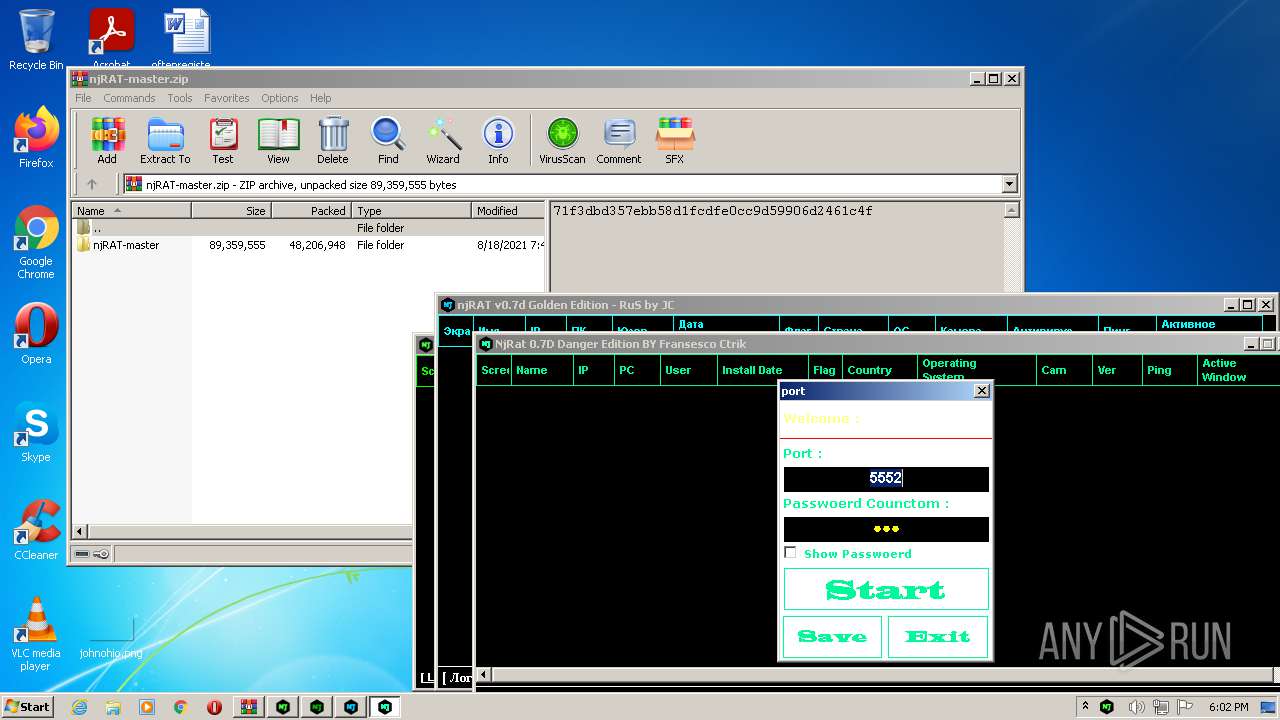Click the Add icon in WinRAR toolbar
This screenshot has width=1280, height=720.
point(107,140)
